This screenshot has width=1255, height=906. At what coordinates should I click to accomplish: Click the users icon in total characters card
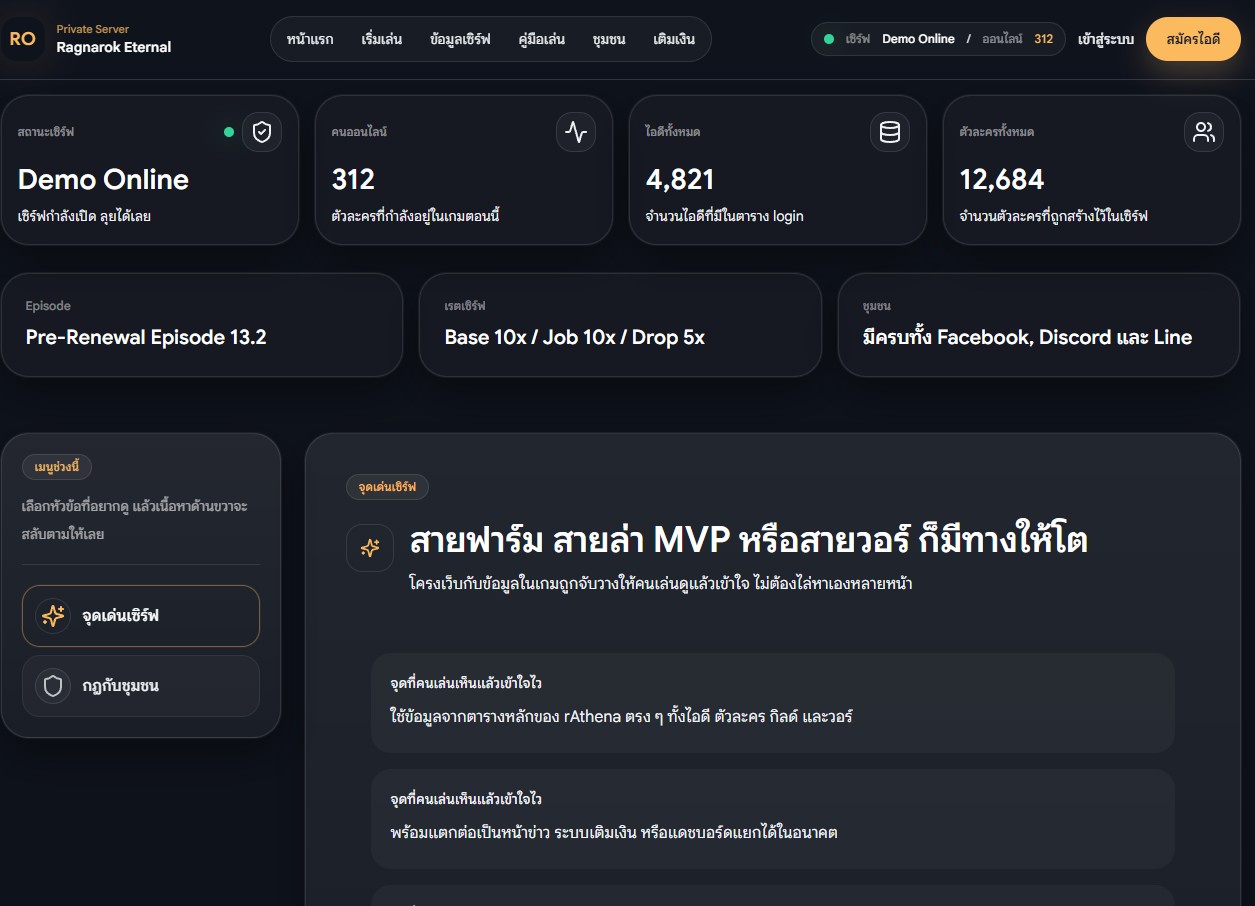pyautogui.click(x=1204, y=132)
